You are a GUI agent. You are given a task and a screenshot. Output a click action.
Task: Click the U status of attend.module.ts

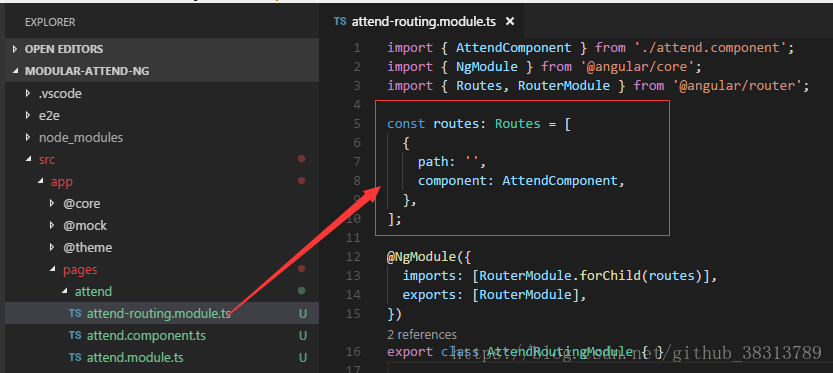click(x=302, y=358)
